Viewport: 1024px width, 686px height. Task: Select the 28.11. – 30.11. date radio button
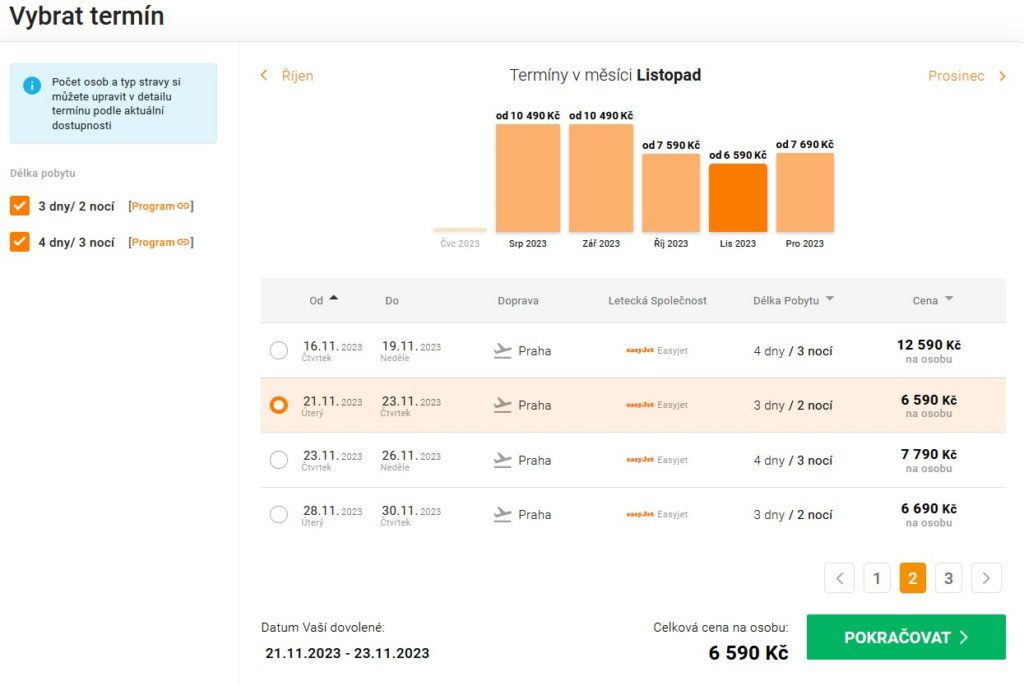click(x=279, y=515)
